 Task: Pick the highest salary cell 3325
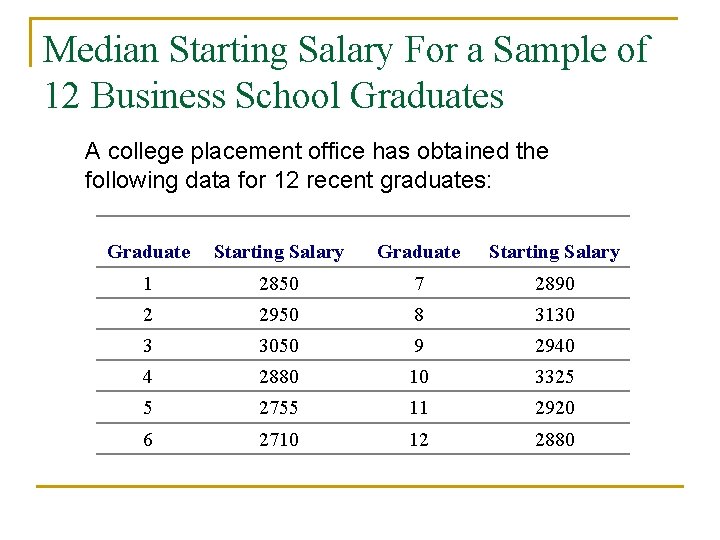(554, 377)
